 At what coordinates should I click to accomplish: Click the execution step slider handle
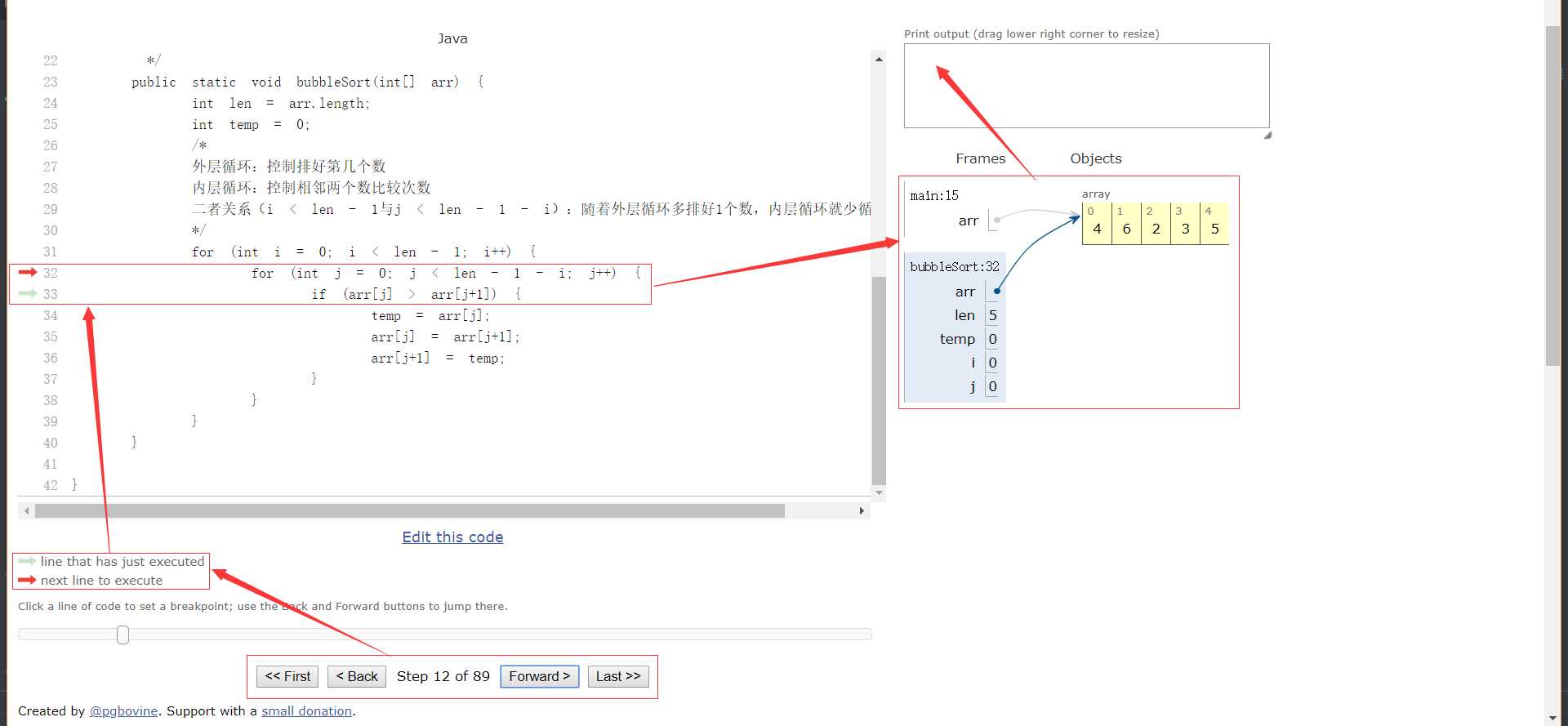point(122,635)
